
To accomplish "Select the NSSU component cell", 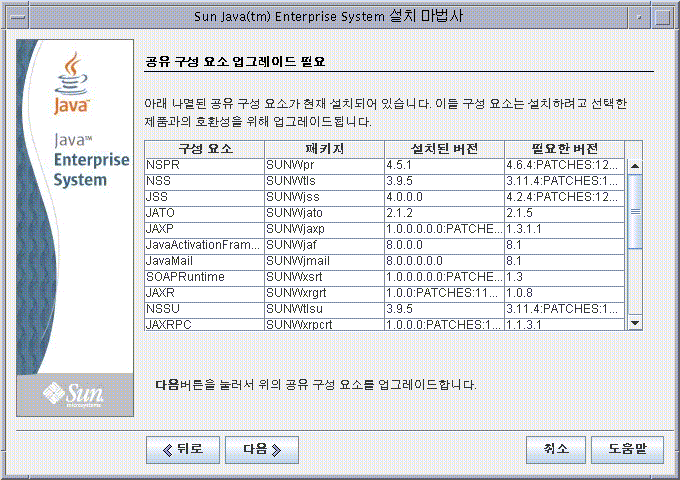I will pyautogui.click(x=205, y=309).
